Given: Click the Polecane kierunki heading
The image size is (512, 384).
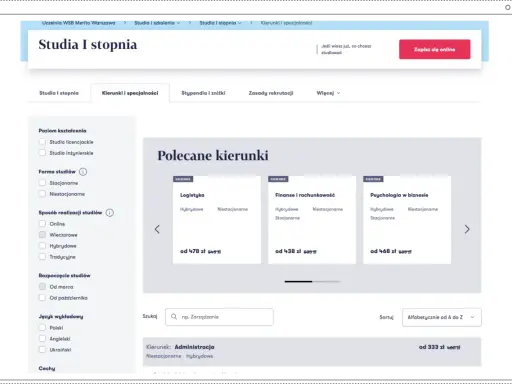Looking at the screenshot, I should tap(213, 156).
